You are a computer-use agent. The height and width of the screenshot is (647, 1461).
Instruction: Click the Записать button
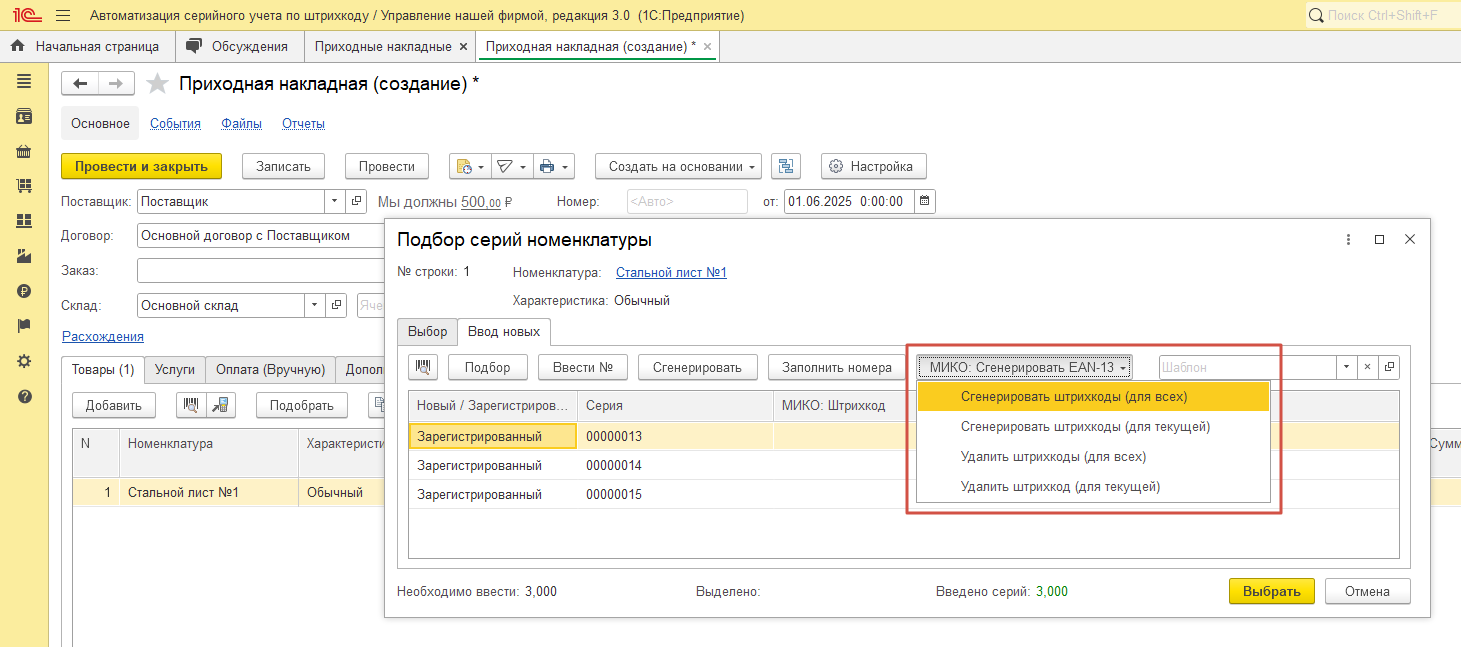283,167
